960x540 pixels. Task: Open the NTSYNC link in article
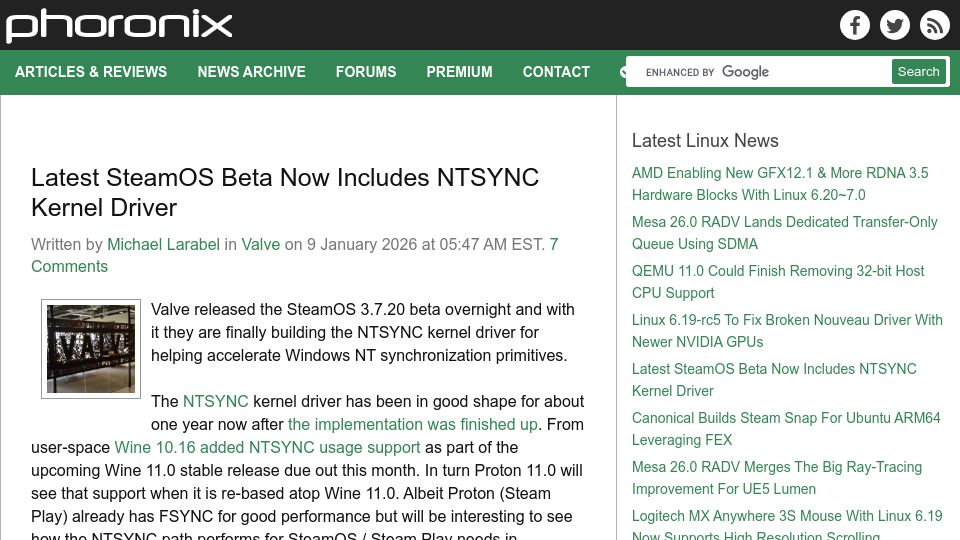click(216, 402)
